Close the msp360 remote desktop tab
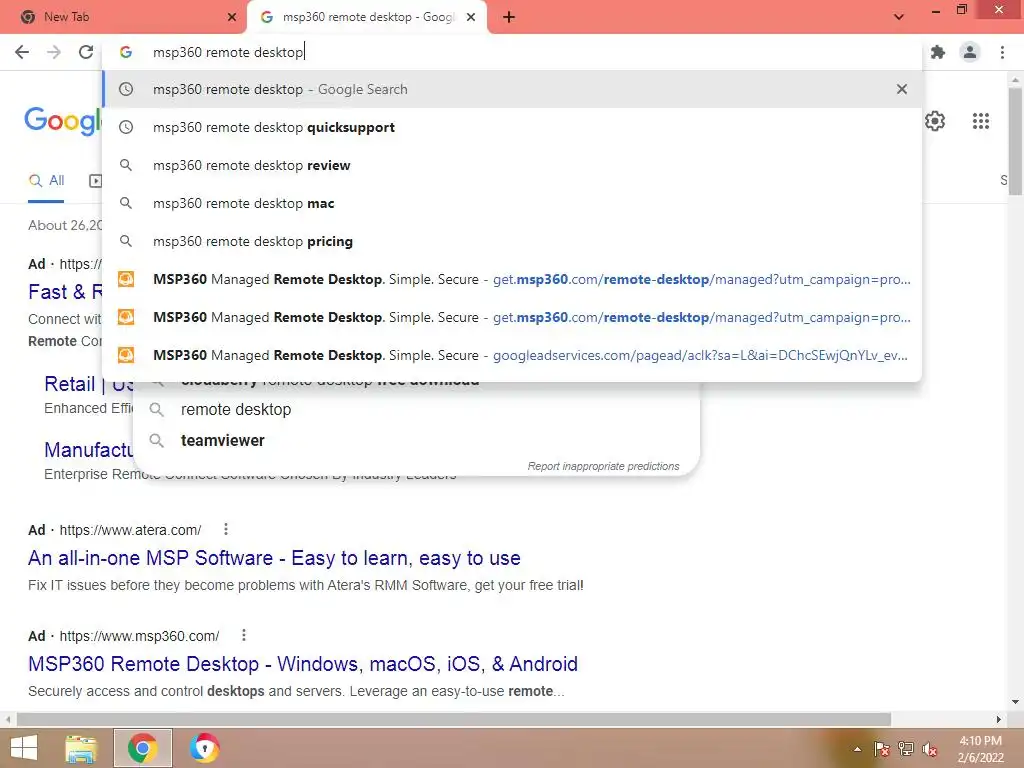Image resolution: width=1024 pixels, height=768 pixels. [471, 17]
